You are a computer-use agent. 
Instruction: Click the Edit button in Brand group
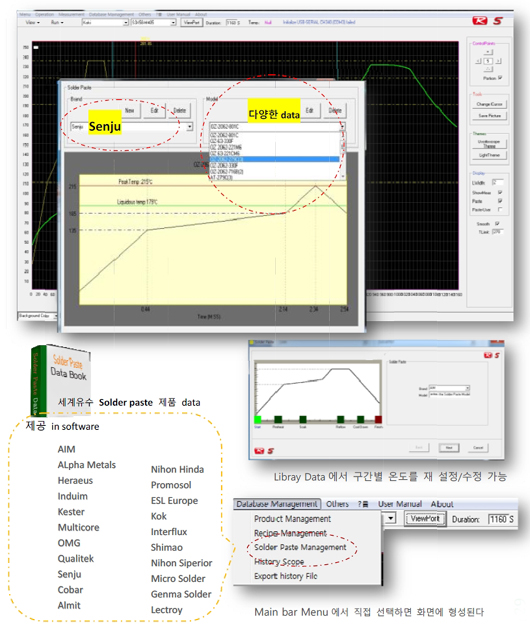tap(154, 111)
